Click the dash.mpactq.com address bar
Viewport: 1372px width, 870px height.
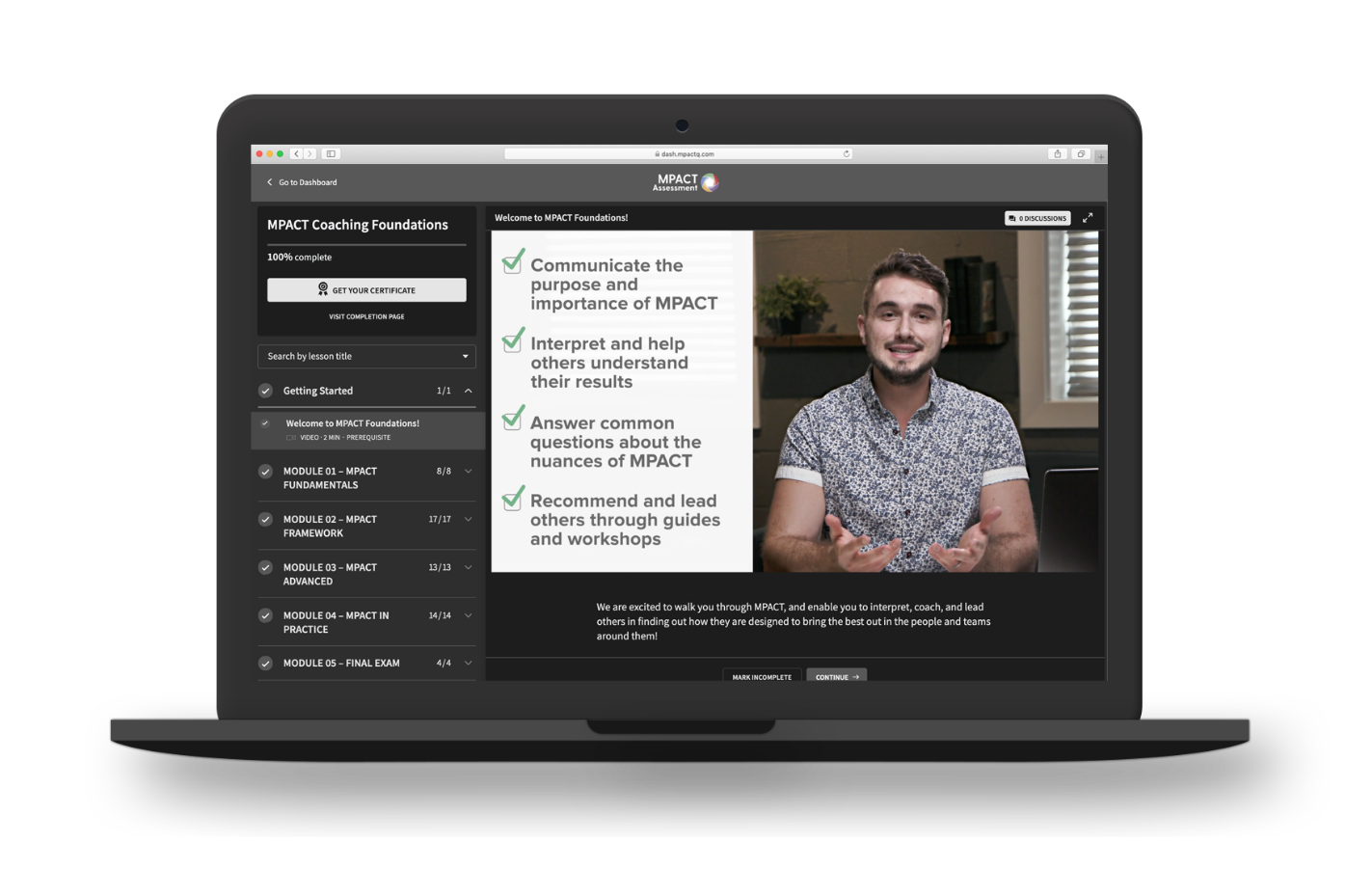point(679,153)
